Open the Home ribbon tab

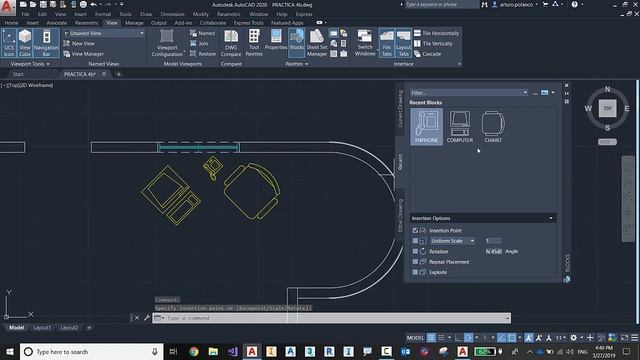click(x=11, y=23)
